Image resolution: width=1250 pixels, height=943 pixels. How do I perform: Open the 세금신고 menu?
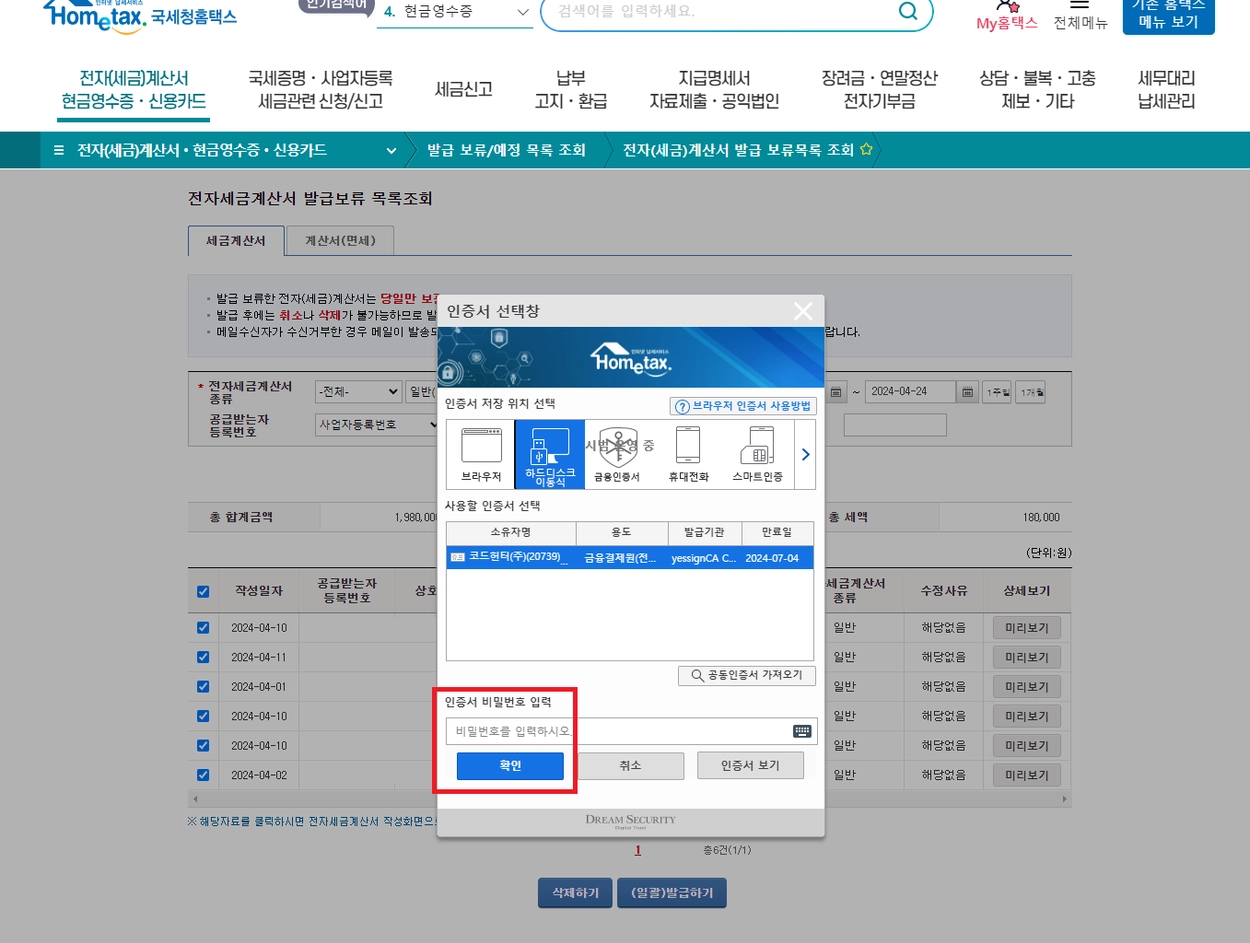[x=463, y=88]
